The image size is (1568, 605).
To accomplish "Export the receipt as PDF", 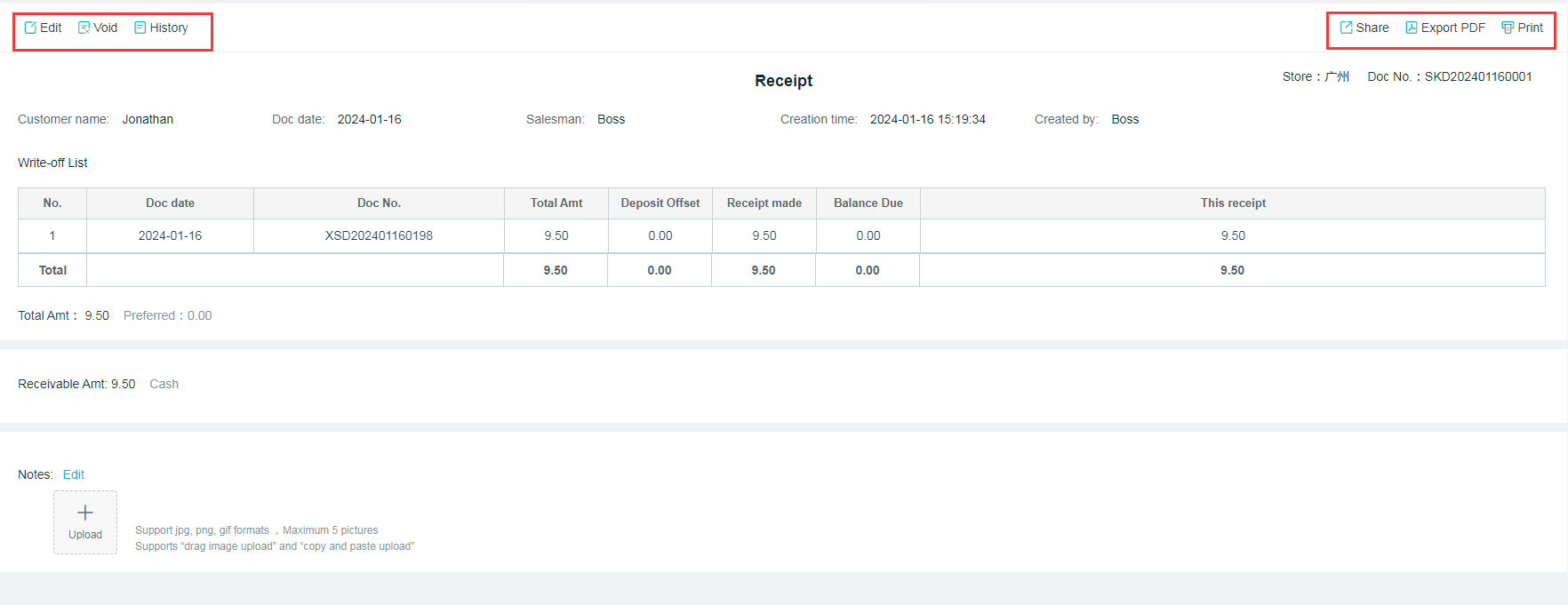I will pos(1444,28).
